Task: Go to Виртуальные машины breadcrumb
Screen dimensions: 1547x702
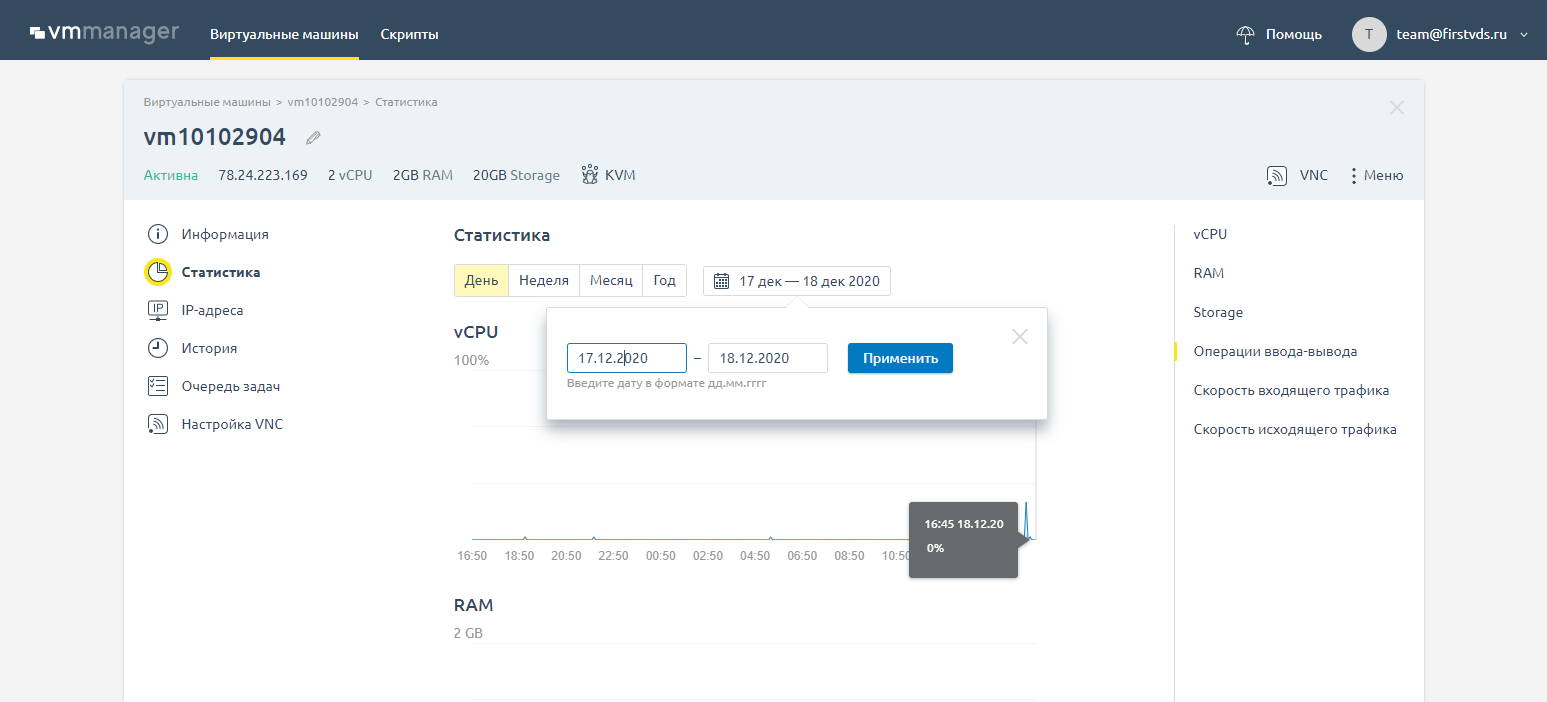Action: click(207, 102)
